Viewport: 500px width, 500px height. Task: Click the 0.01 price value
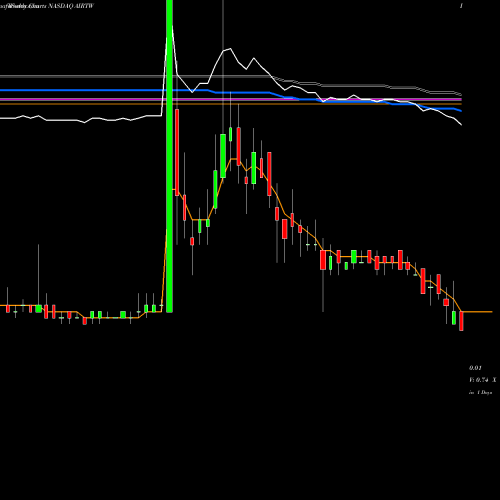[x=475, y=368]
